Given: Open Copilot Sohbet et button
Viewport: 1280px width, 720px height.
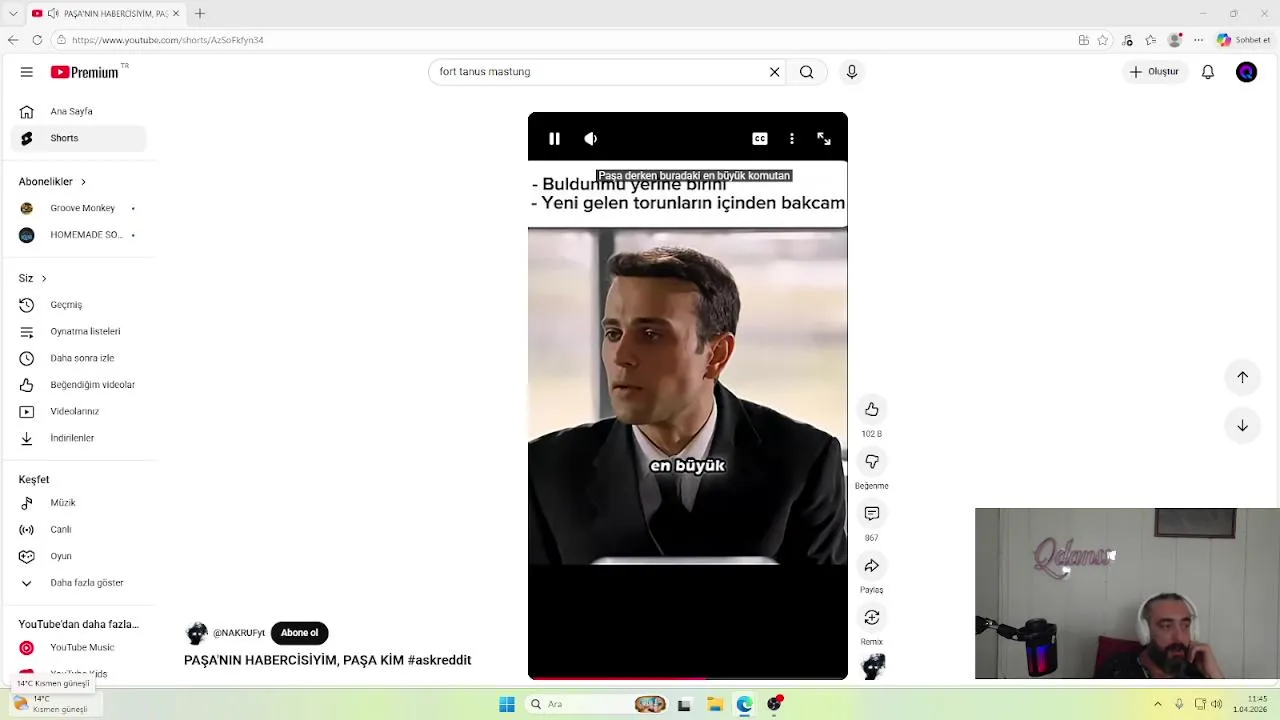Looking at the screenshot, I should pyautogui.click(x=1244, y=40).
